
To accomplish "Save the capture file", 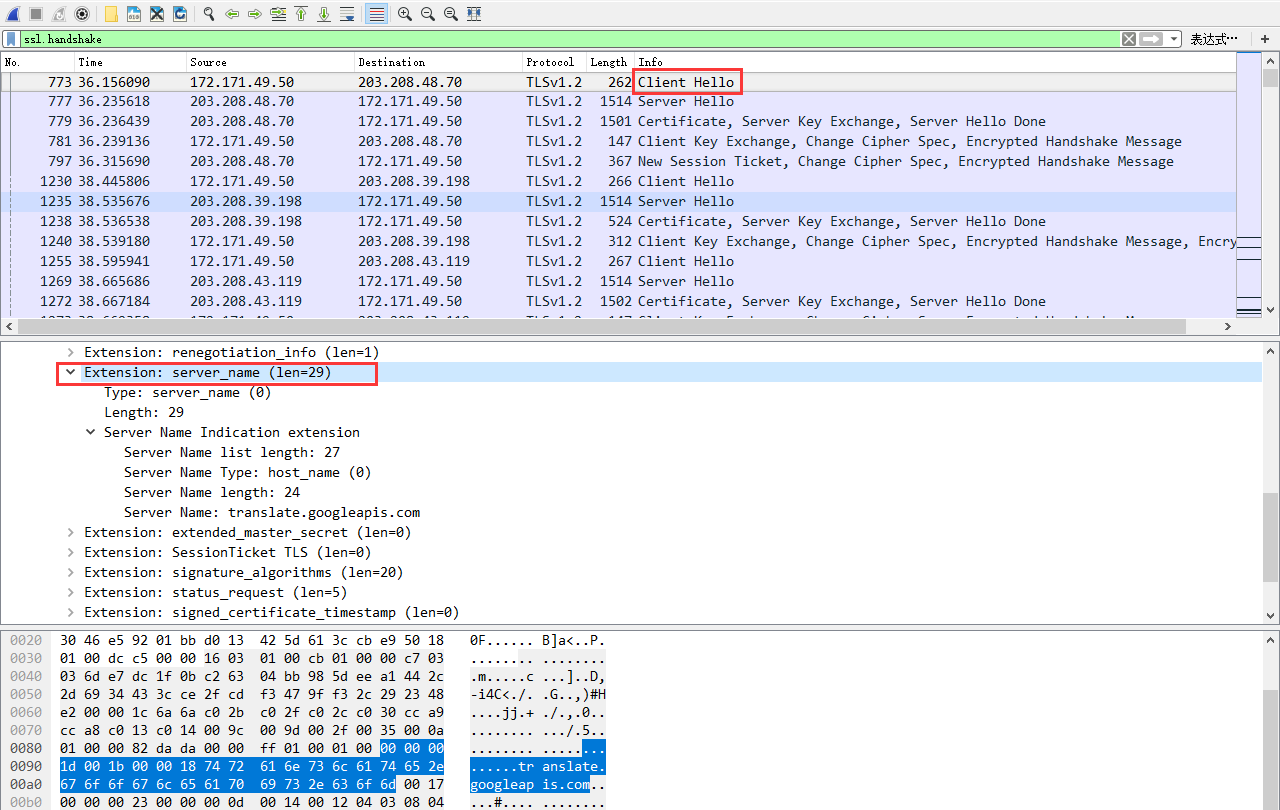I will (x=134, y=14).
